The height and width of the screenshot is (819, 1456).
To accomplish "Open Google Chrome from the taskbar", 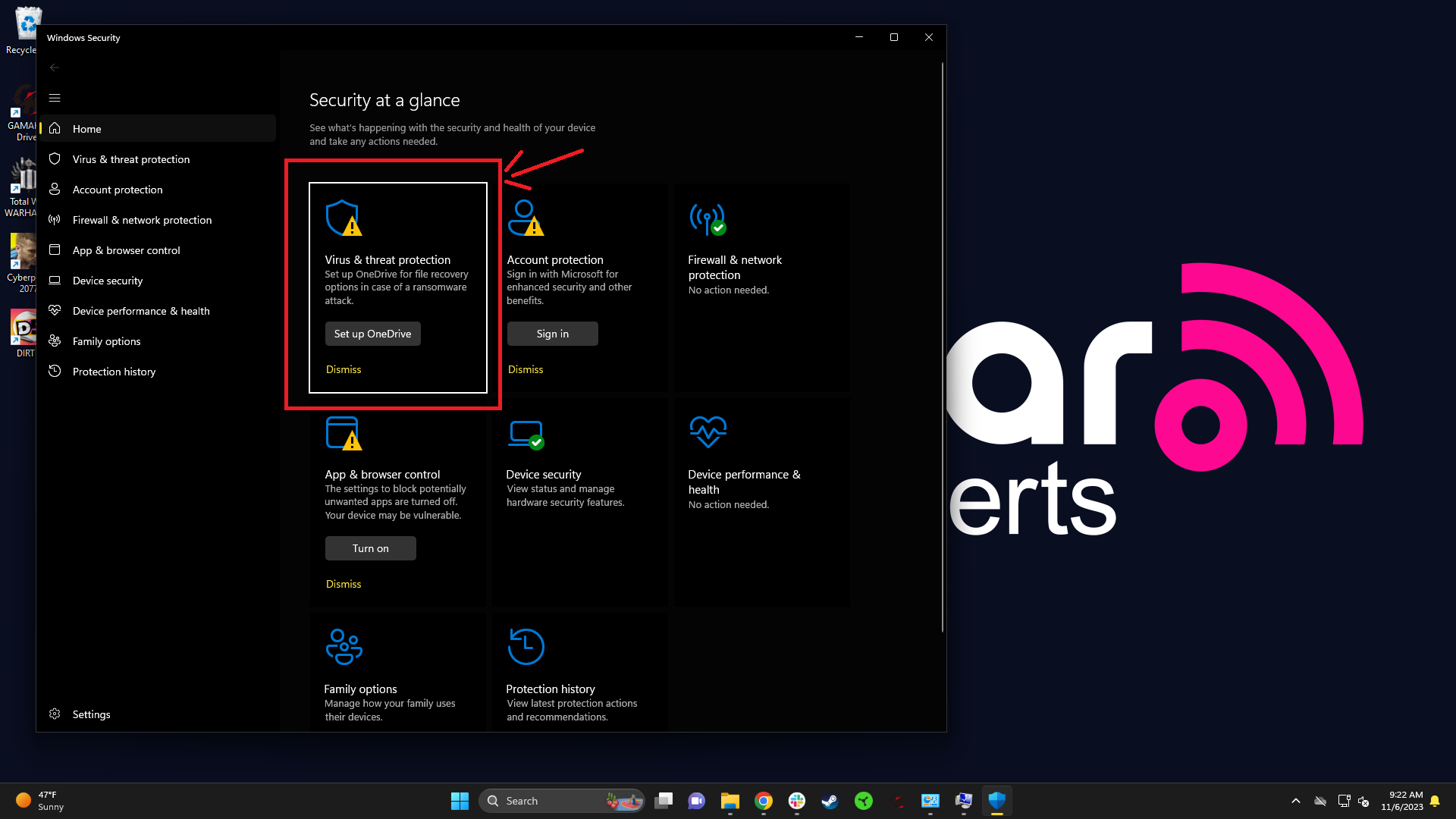I will (x=764, y=801).
